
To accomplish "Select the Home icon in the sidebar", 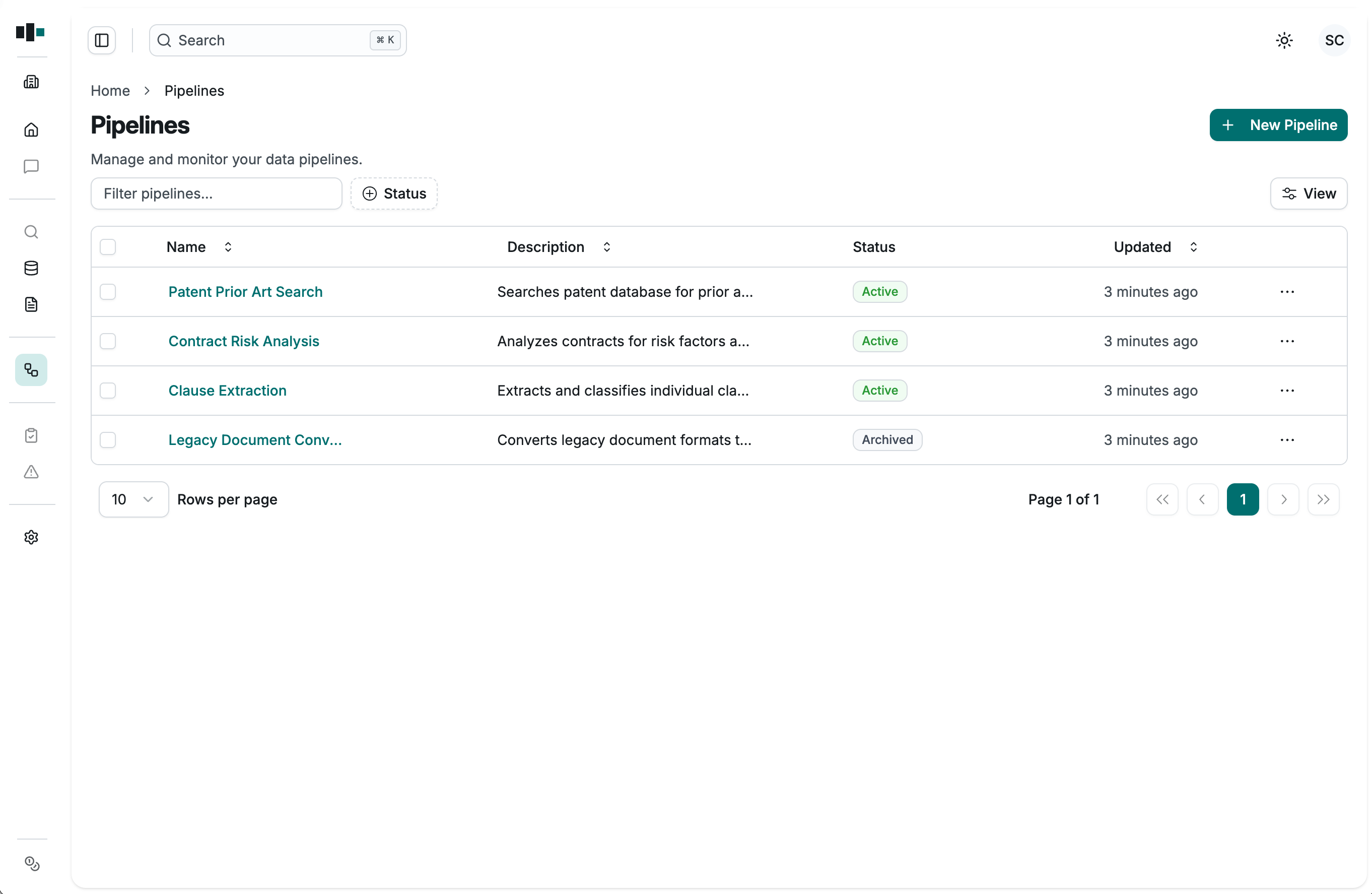I will (x=31, y=129).
